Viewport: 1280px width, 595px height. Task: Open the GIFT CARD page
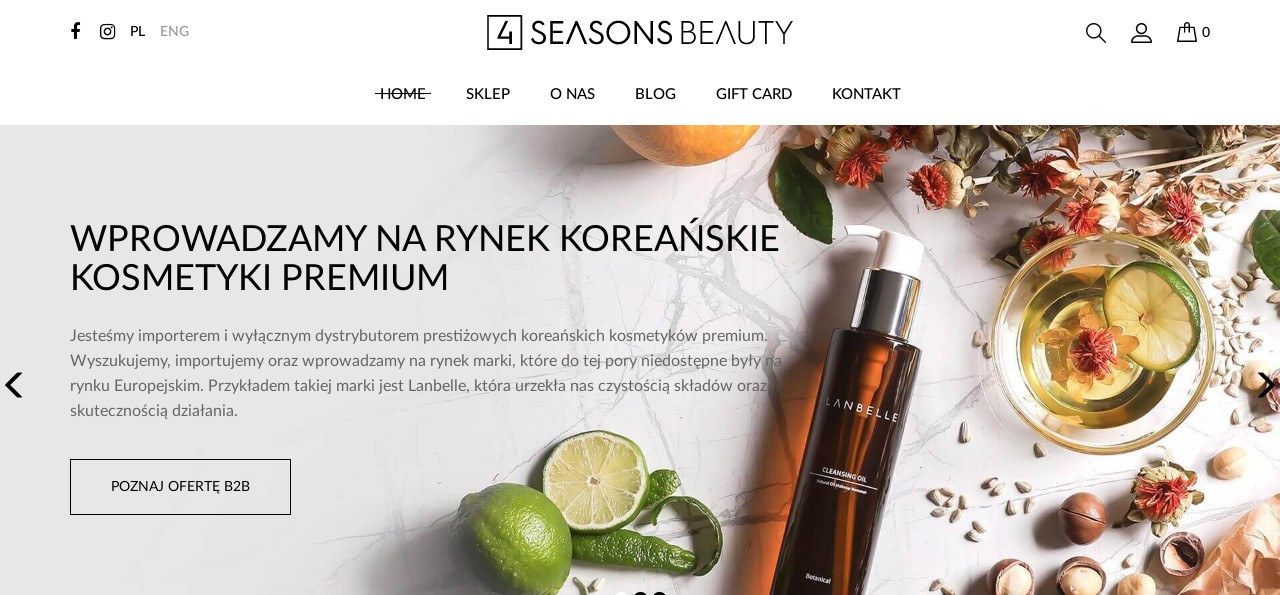[754, 93]
